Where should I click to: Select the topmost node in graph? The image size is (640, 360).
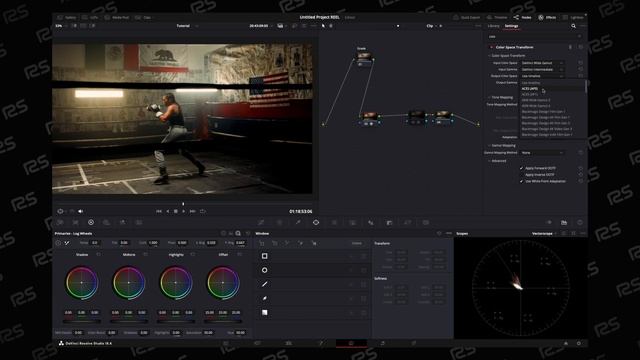tap(364, 57)
